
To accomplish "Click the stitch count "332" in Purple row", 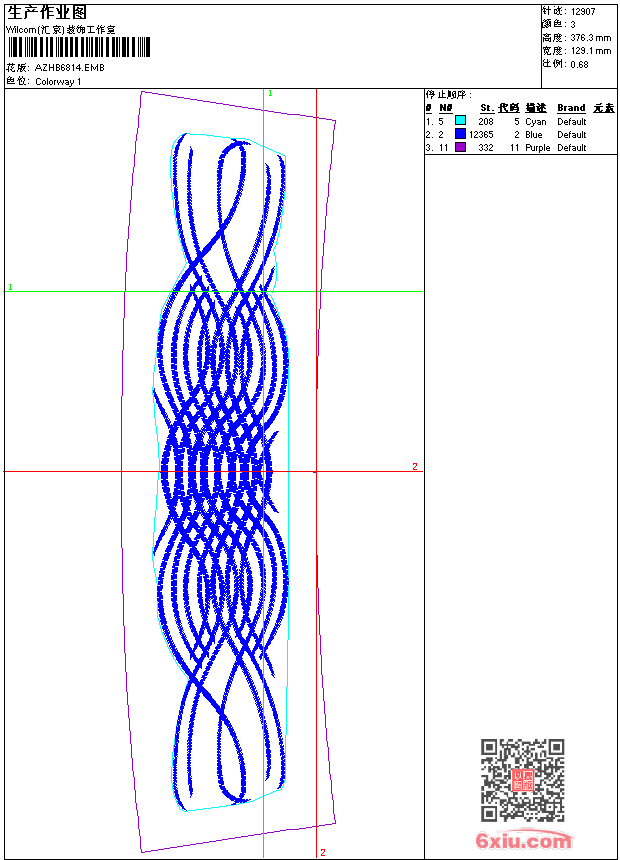I will 486,148.
